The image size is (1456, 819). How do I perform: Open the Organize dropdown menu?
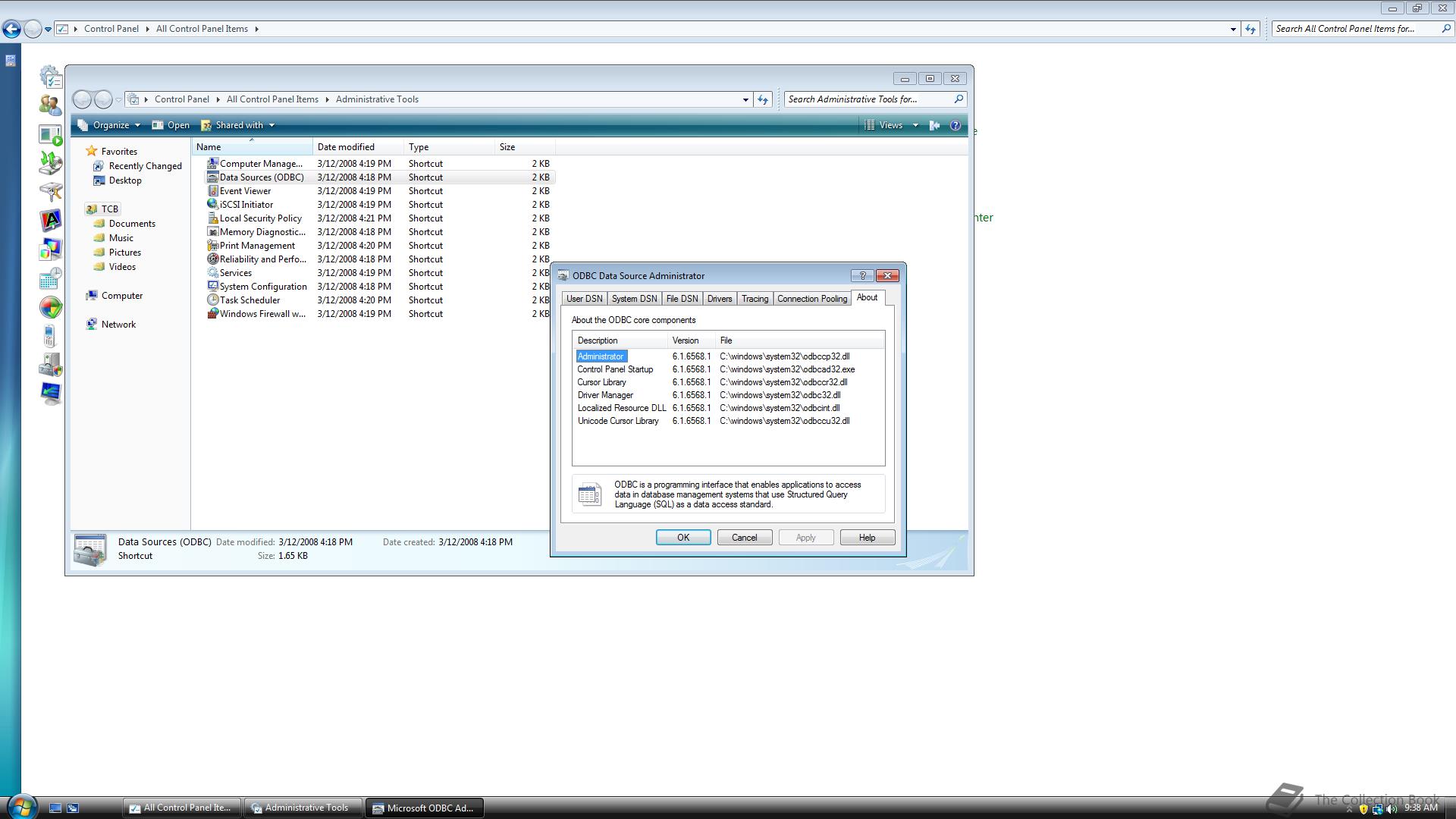109,126
